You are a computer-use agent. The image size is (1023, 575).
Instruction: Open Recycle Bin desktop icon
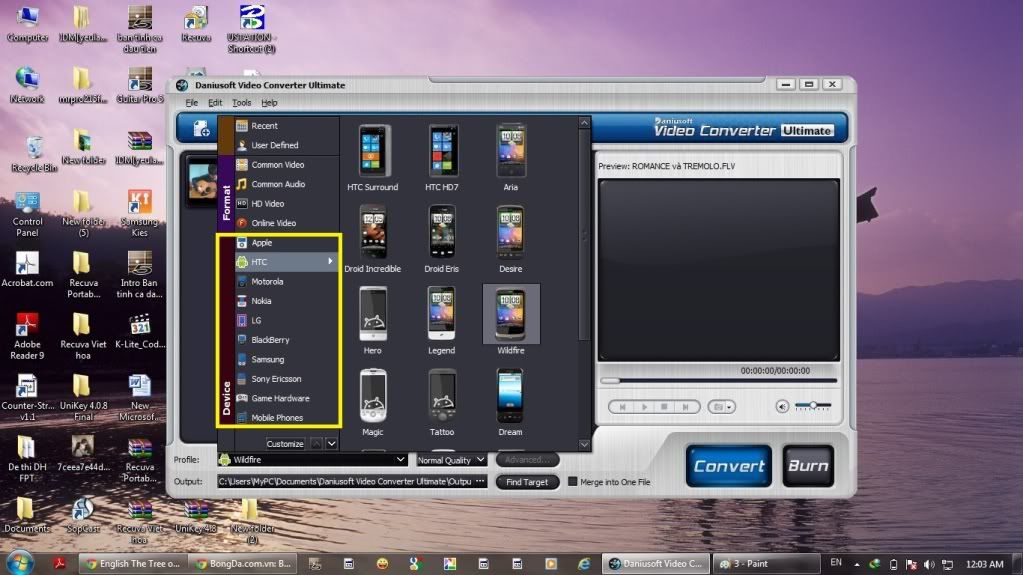click(34, 155)
